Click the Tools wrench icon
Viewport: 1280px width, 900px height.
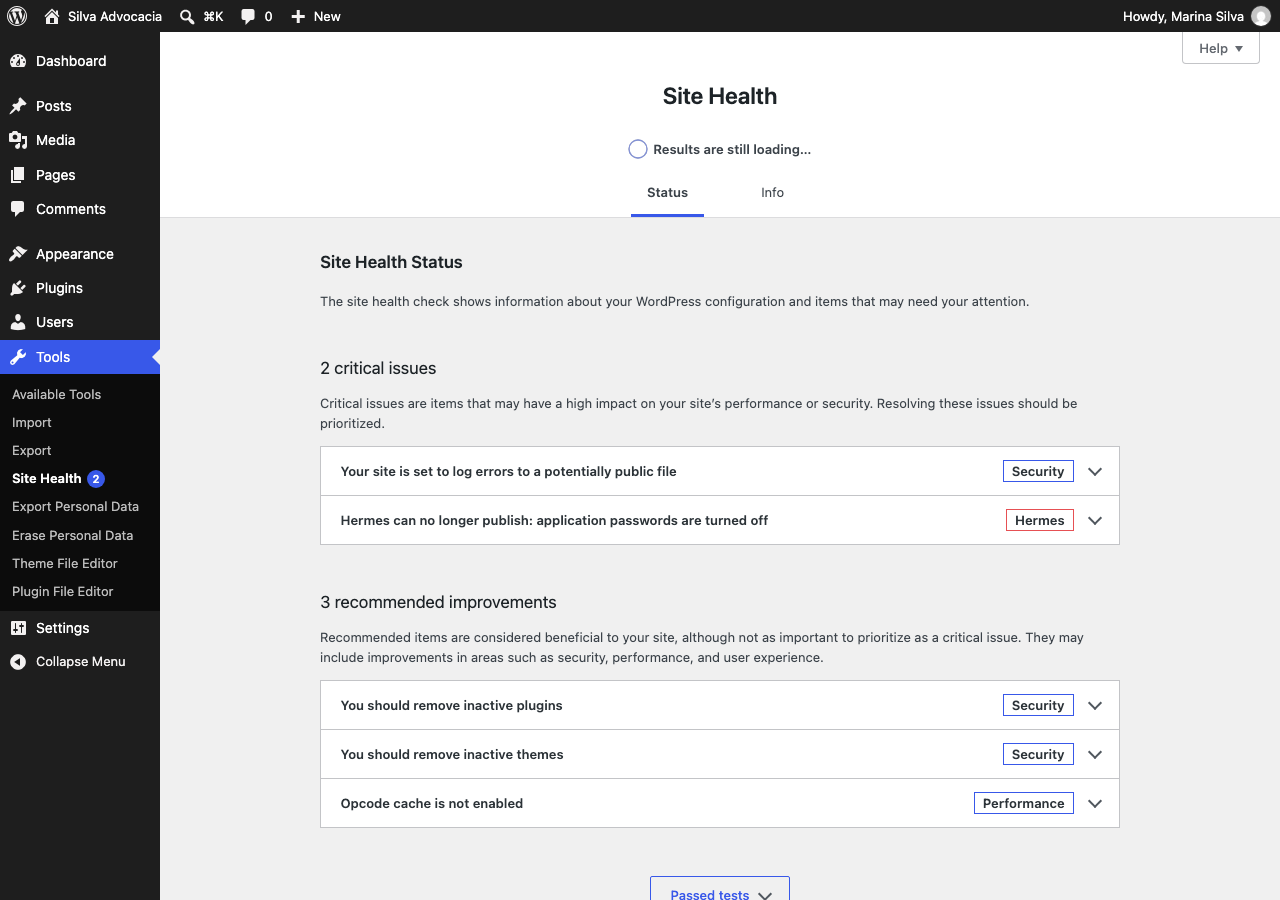(x=18, y=357)
